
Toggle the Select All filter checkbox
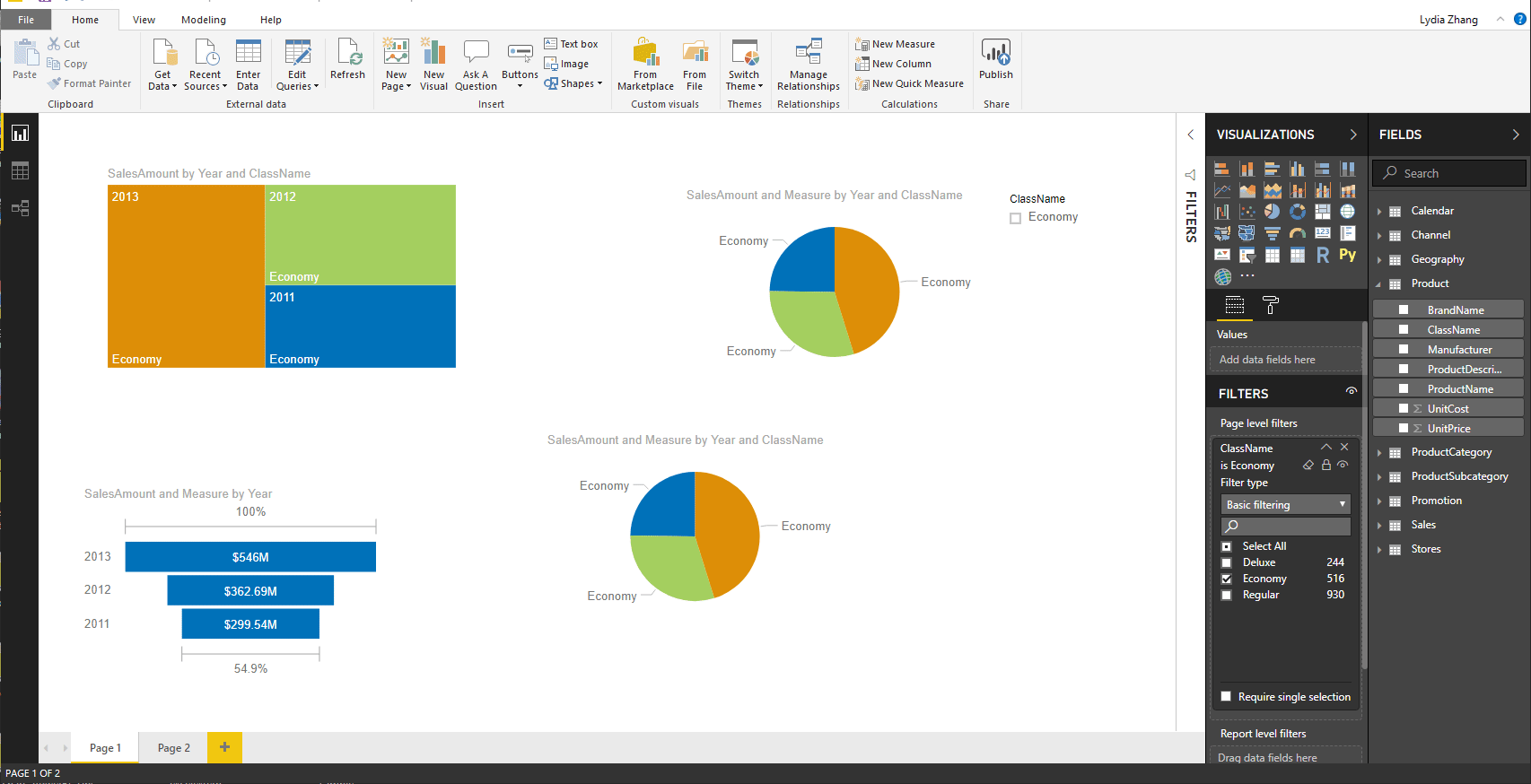(1226, 546)
